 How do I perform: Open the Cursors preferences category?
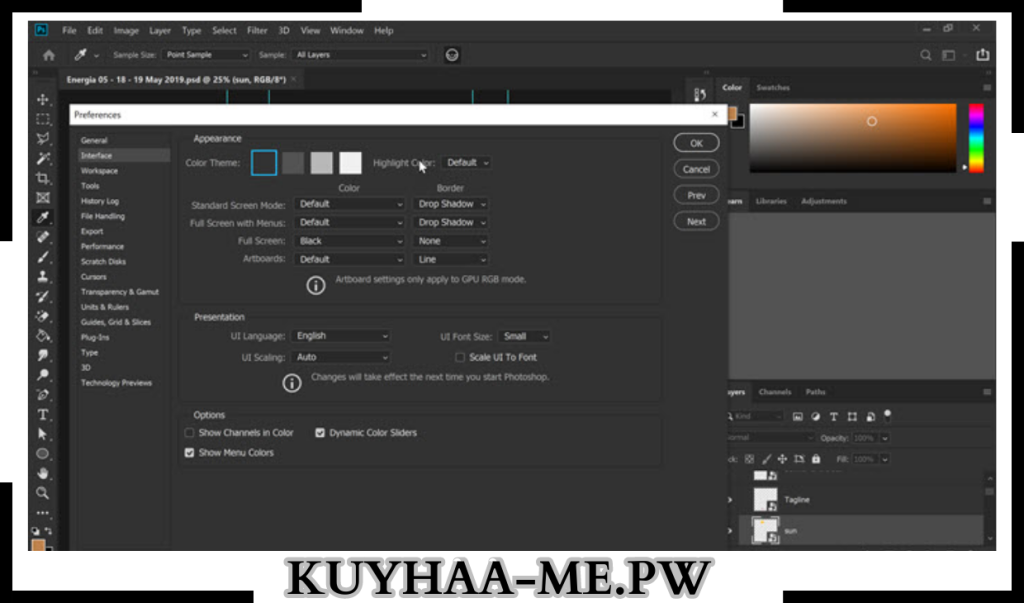93,277
